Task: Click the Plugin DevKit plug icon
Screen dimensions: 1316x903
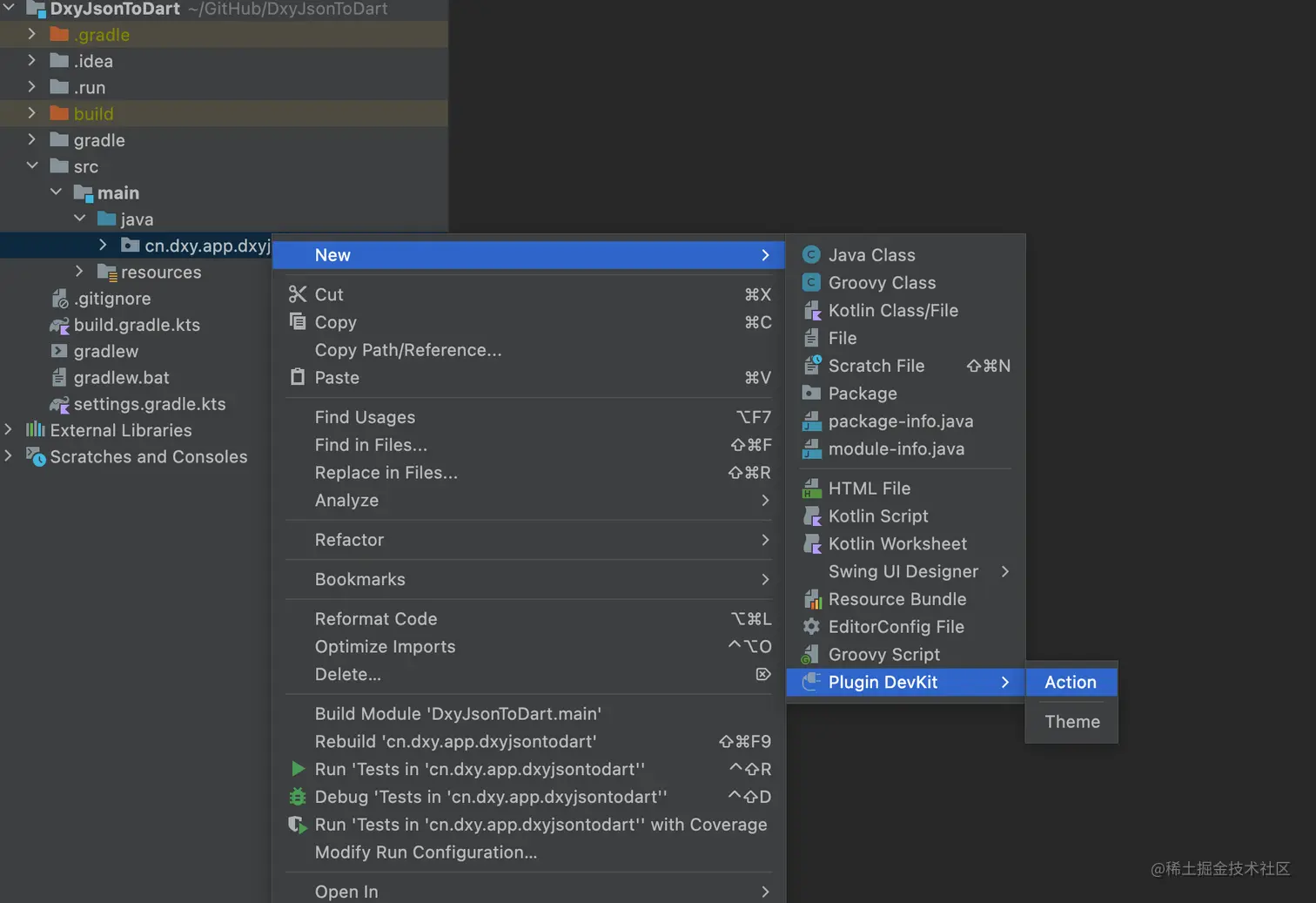Action: [813, 682]
